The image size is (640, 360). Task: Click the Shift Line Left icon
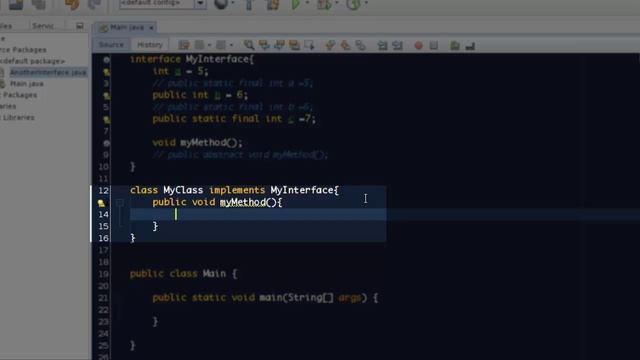382,45
